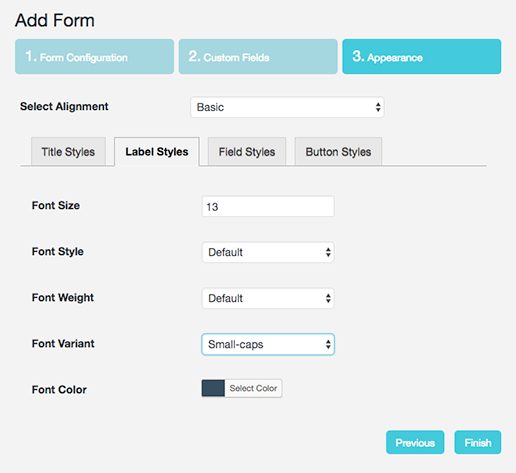Go to step 2 Custom Fields
The height and width of the screenshot is (473, 516).
click(258, 57)
